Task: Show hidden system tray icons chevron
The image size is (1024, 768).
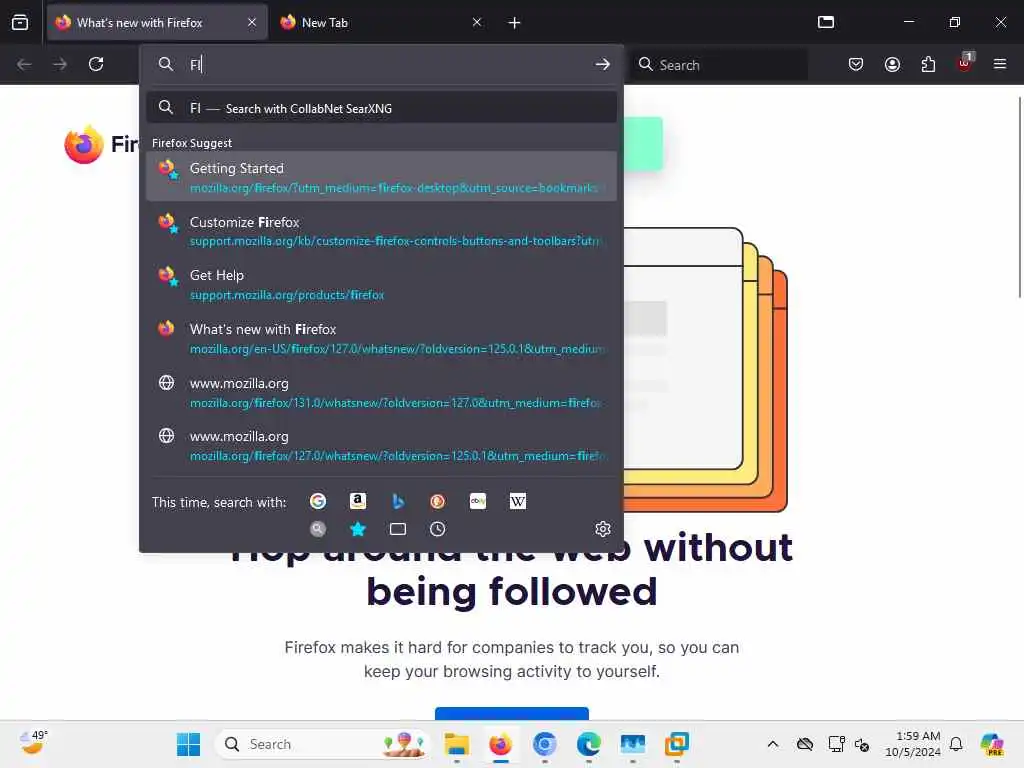Action: point(773,744)
